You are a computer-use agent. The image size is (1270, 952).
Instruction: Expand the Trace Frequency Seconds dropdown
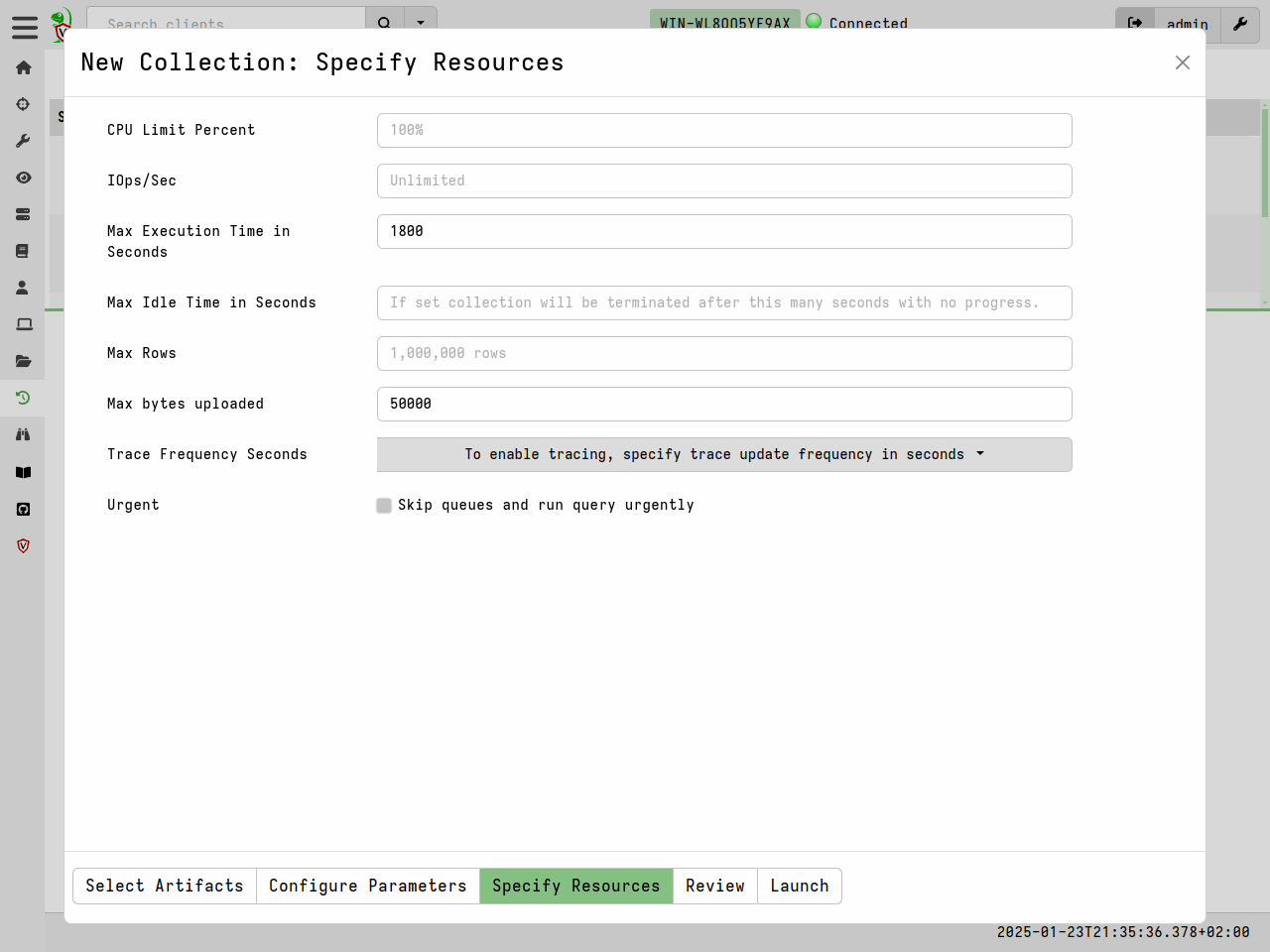[x=723, y=454]
